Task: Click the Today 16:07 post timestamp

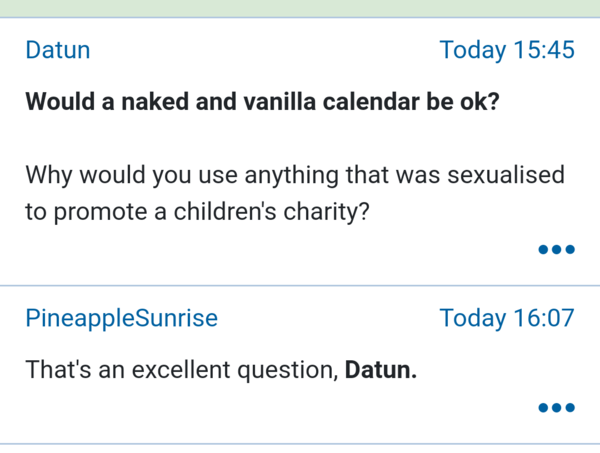Action: pos(507,318)
